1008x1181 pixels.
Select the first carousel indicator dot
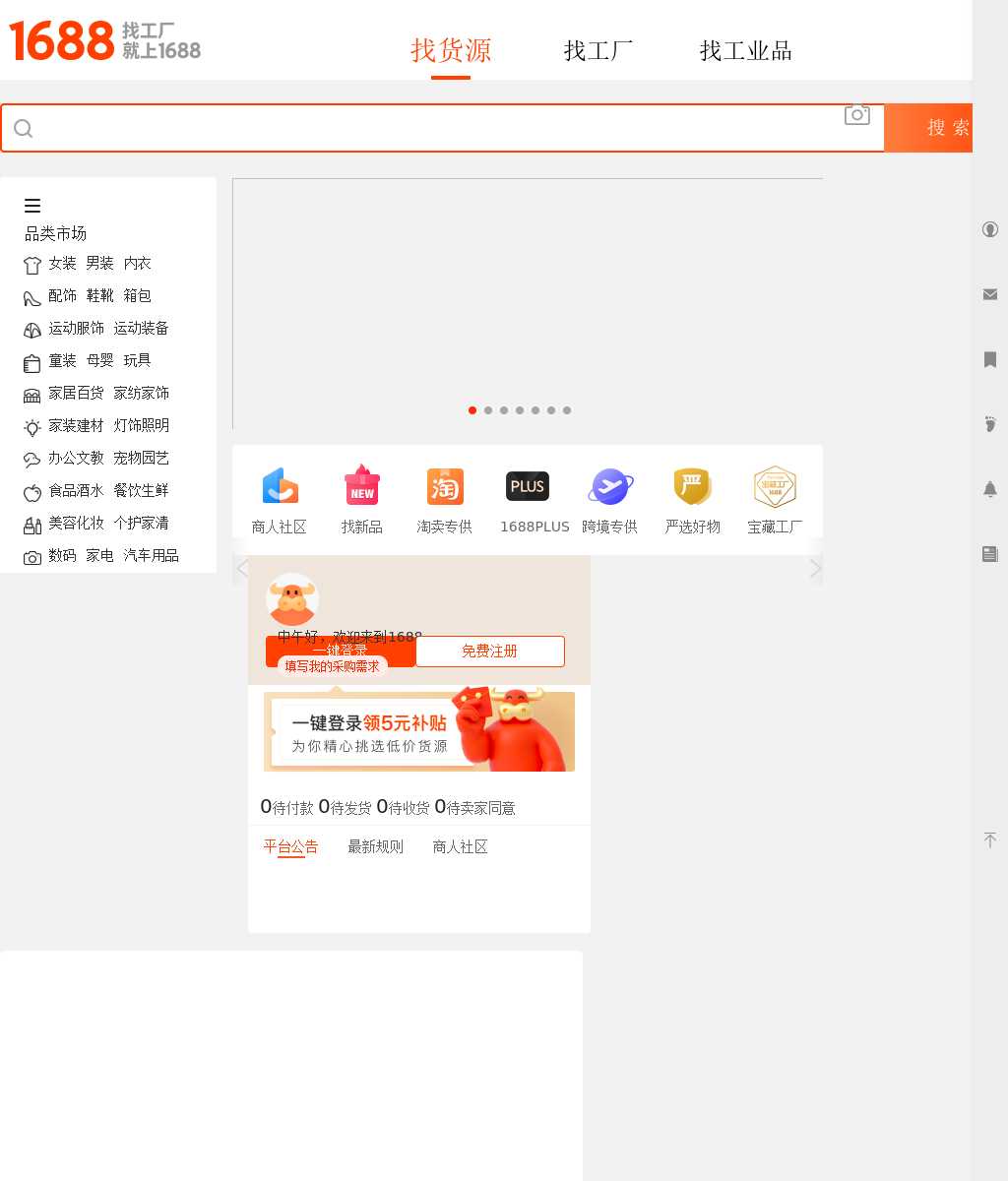tap(472, 410)
